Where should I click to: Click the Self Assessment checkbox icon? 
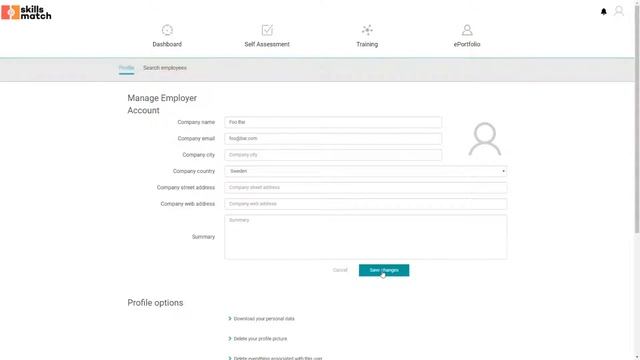tap(267, 30)
